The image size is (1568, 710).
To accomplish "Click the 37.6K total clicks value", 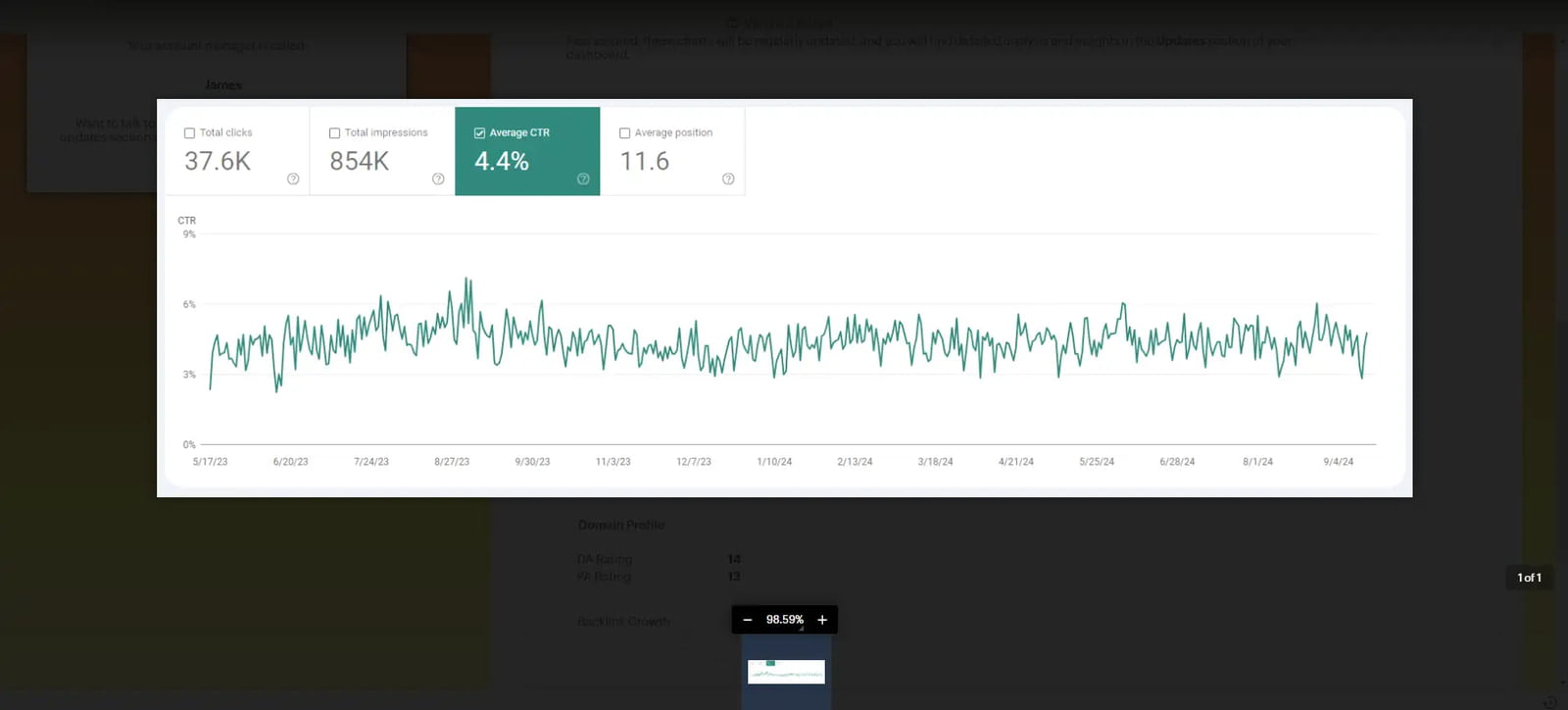I will coord(218,161).
